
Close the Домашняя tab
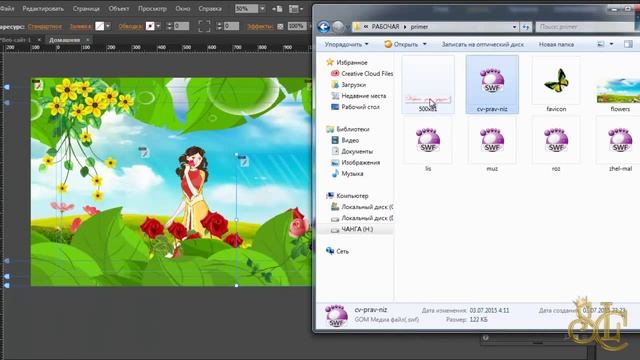pos(88,40)
